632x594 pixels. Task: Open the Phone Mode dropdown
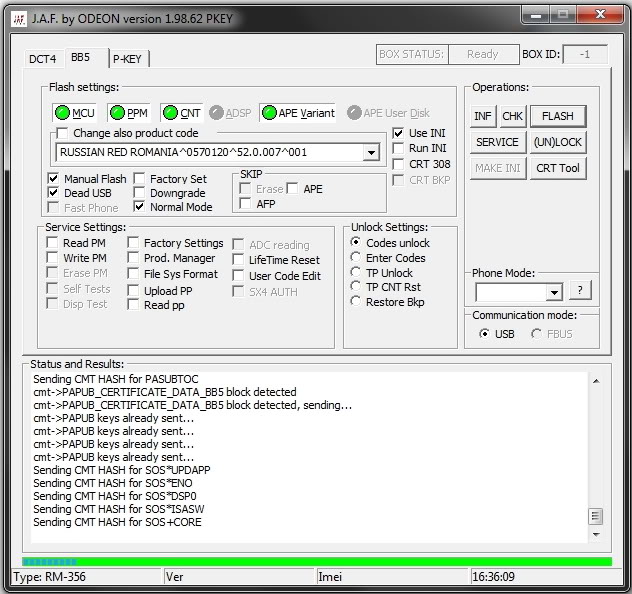[554, 293]
